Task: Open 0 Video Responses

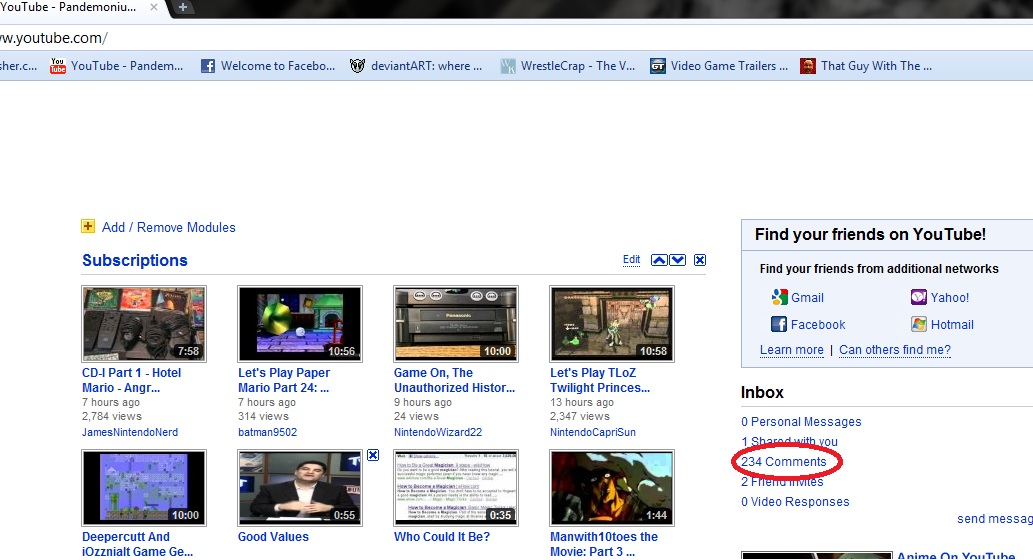Action: [x=795, y=502]
